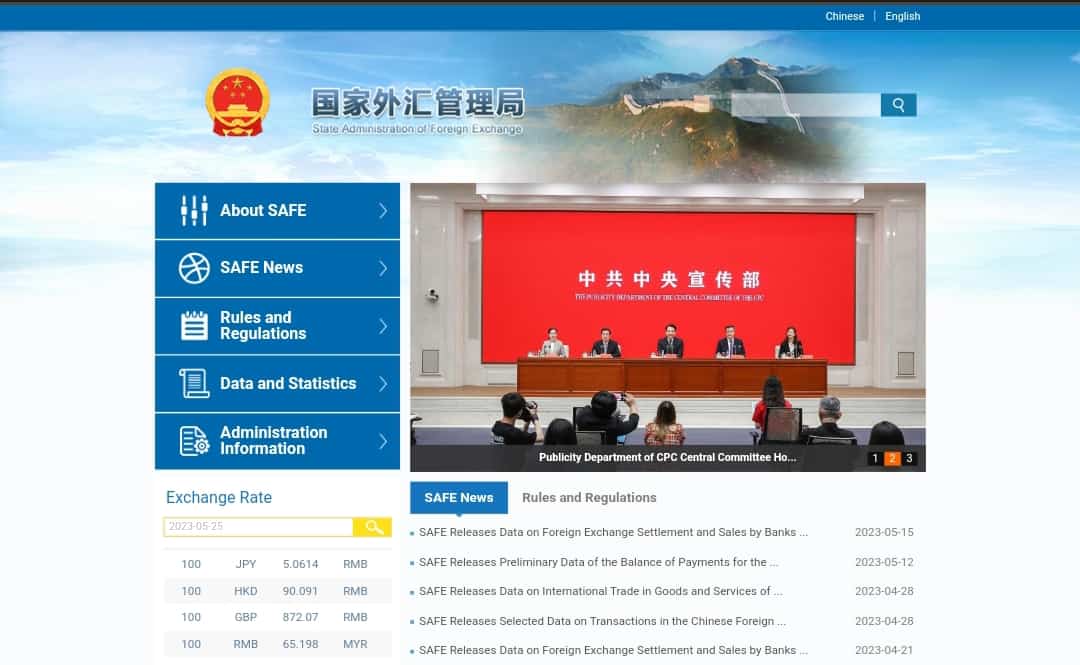Click the exchange rate date input field
The width and height of the screenshot is (1080, 665).
[x=258, y=527]
